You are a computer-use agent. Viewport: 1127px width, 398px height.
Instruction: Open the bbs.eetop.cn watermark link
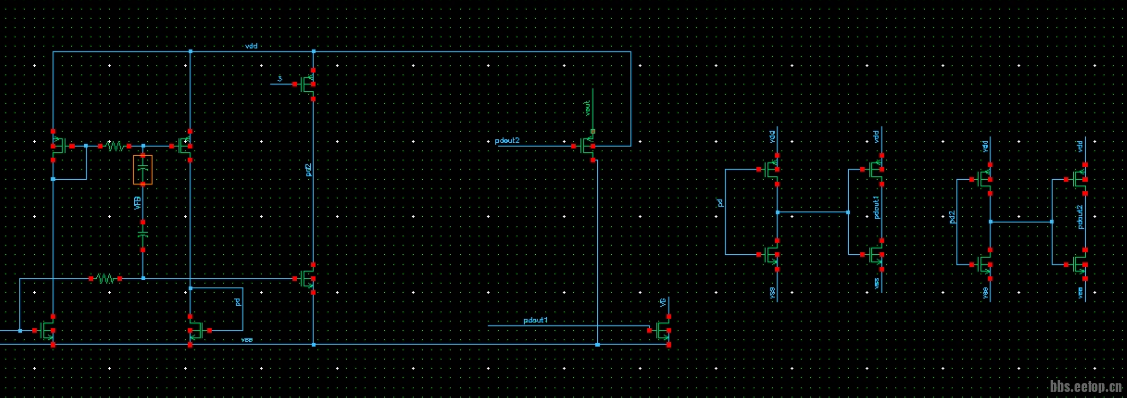tap(1086, 387)
